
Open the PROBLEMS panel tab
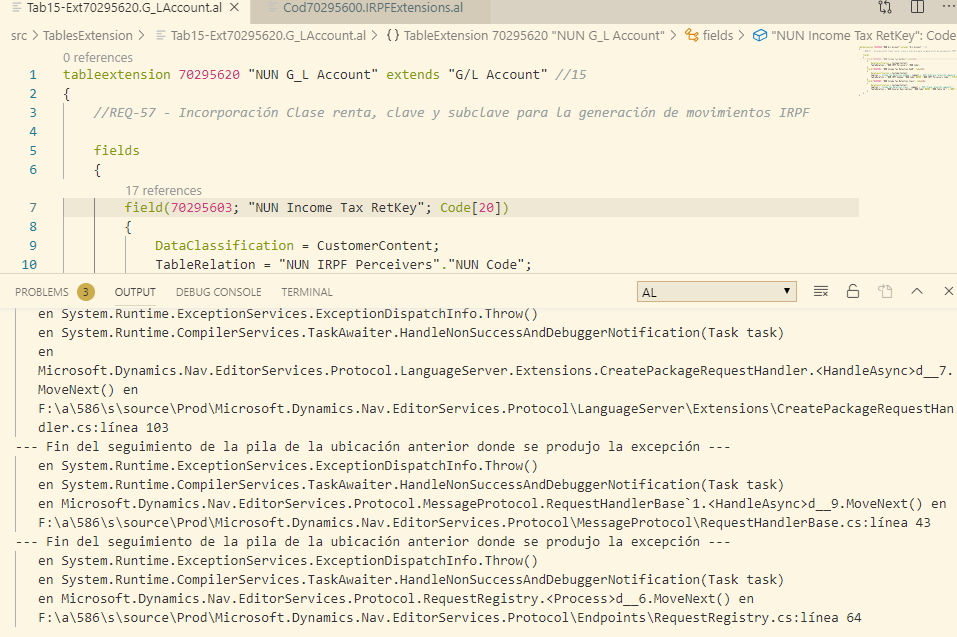(42, 292)
